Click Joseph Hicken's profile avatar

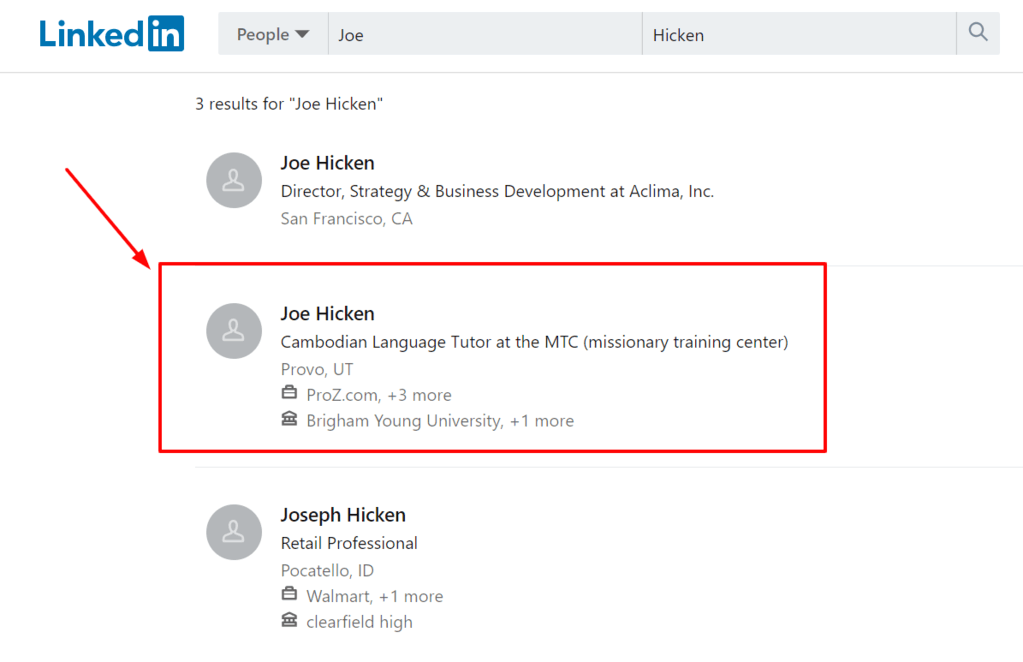[233, 532]
